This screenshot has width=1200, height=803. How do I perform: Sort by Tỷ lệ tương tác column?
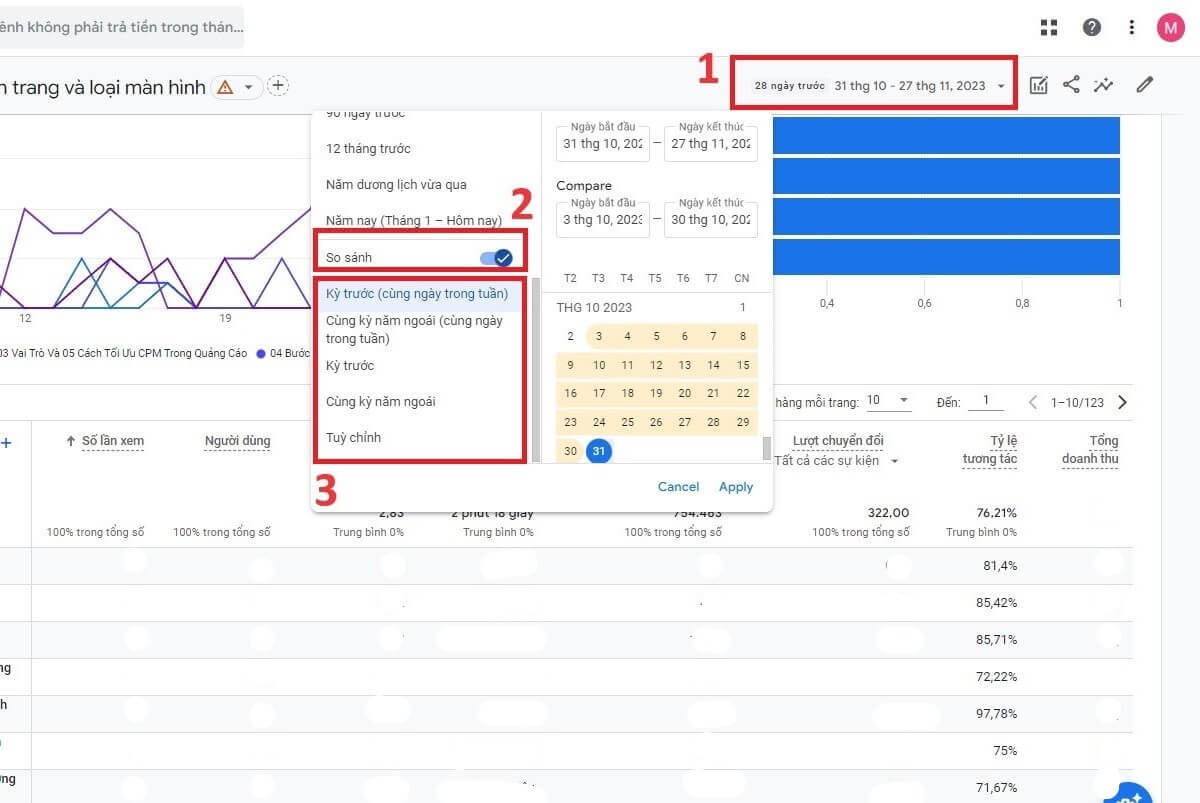click(x=990, y=450)
